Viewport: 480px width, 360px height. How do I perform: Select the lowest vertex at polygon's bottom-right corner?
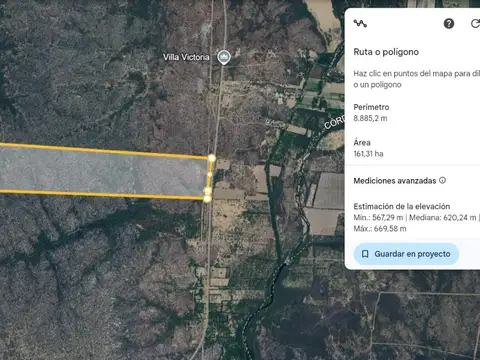207,199
